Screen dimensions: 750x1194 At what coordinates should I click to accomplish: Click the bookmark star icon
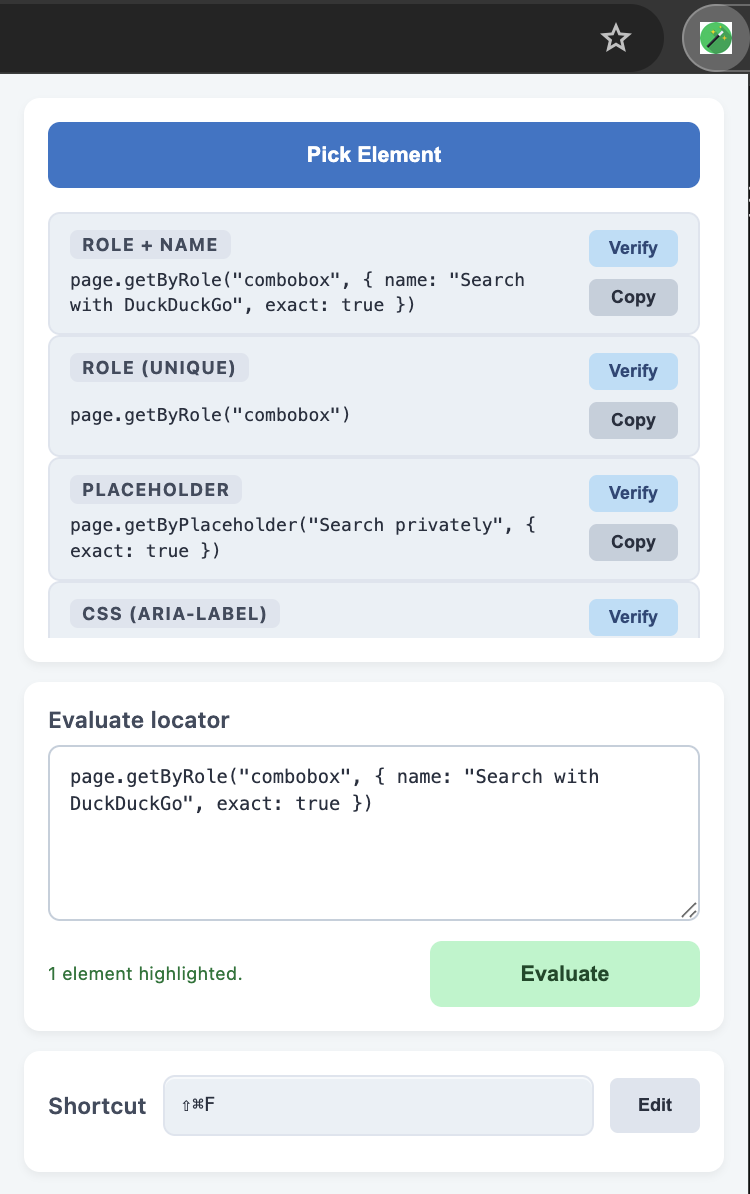pyautogui.click(x=615, y=37)
